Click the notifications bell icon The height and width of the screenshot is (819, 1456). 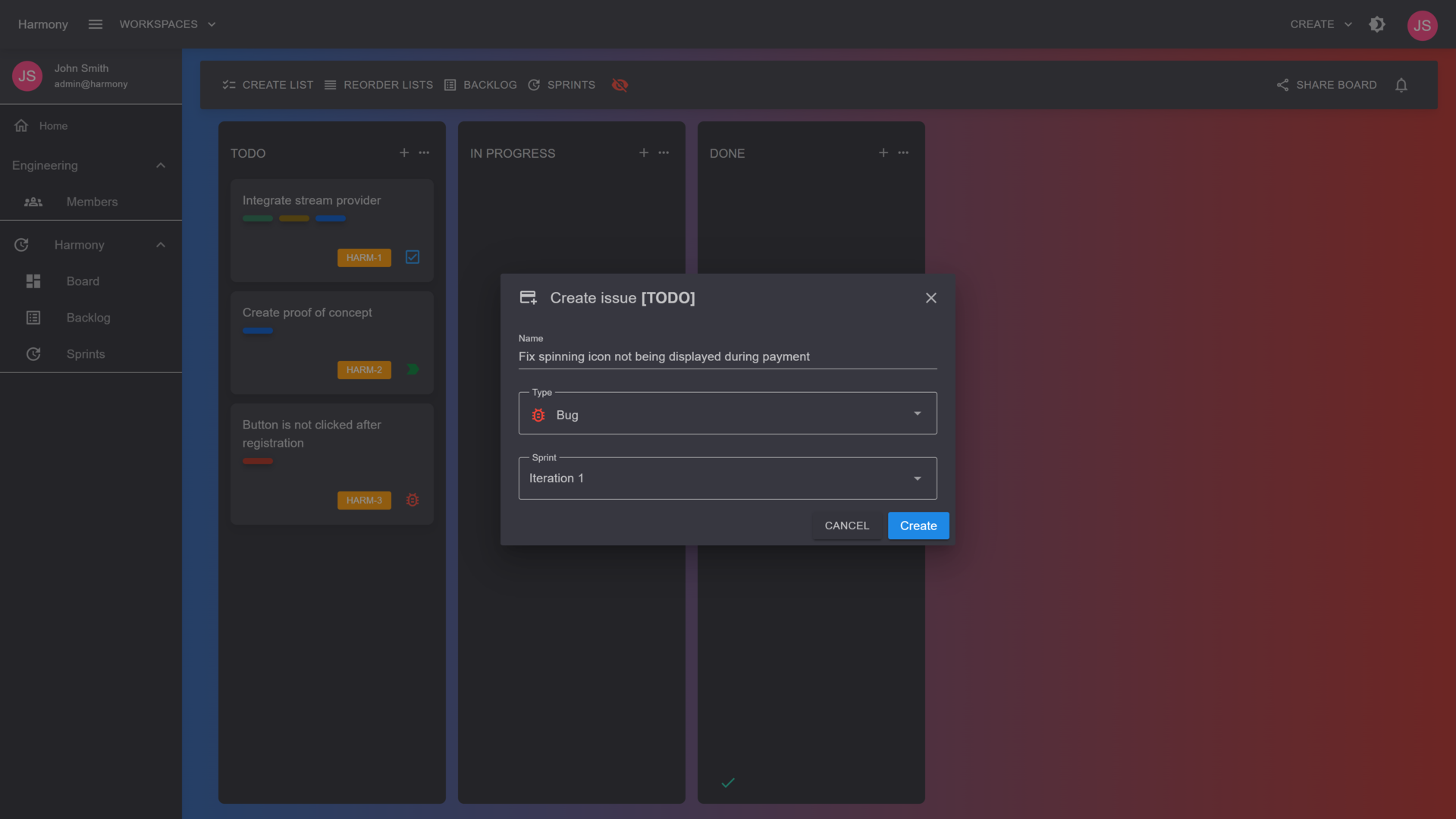[x=1401, y=85]
